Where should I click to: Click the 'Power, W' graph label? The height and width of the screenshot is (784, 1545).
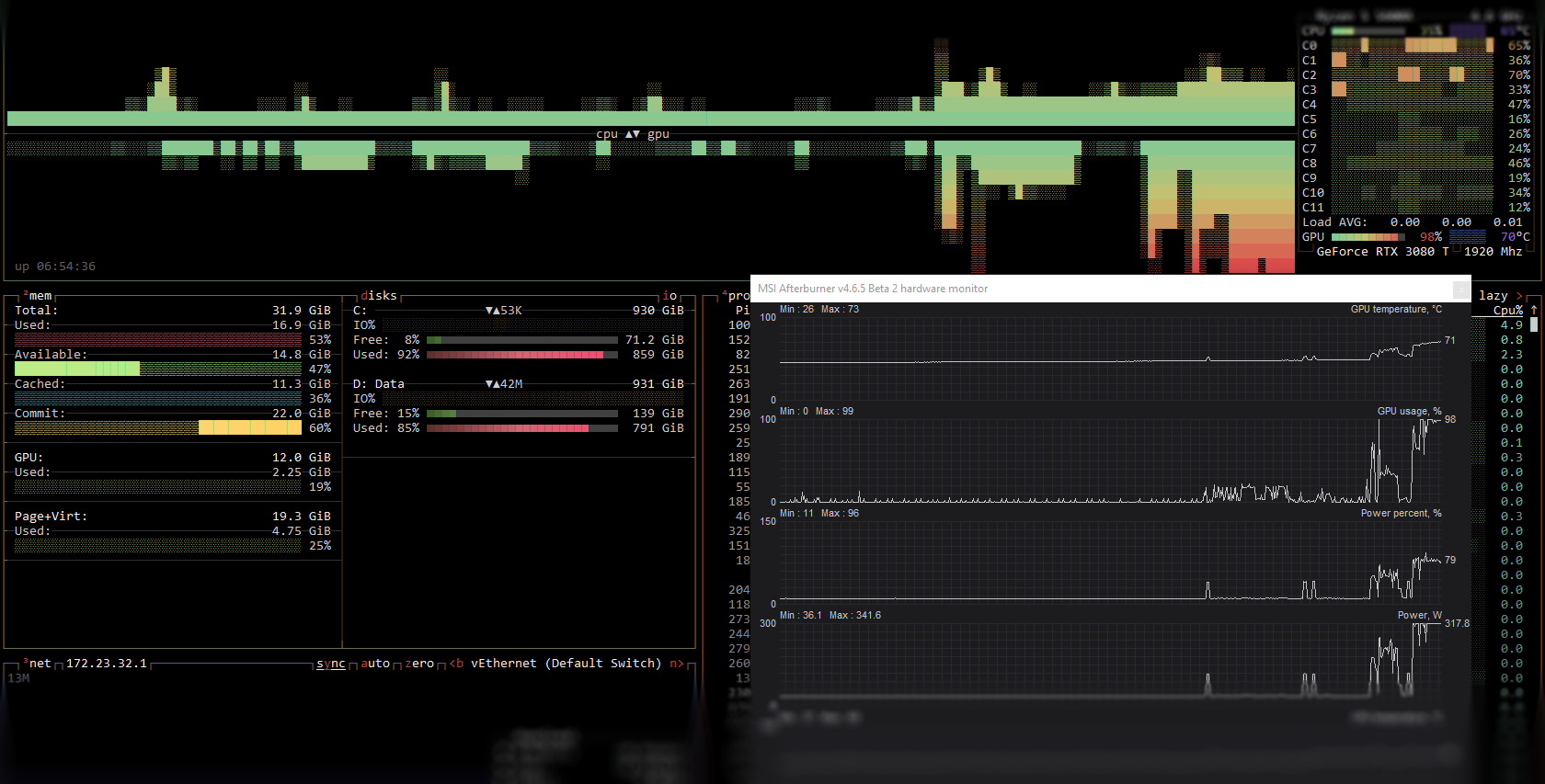[1420, 616]
